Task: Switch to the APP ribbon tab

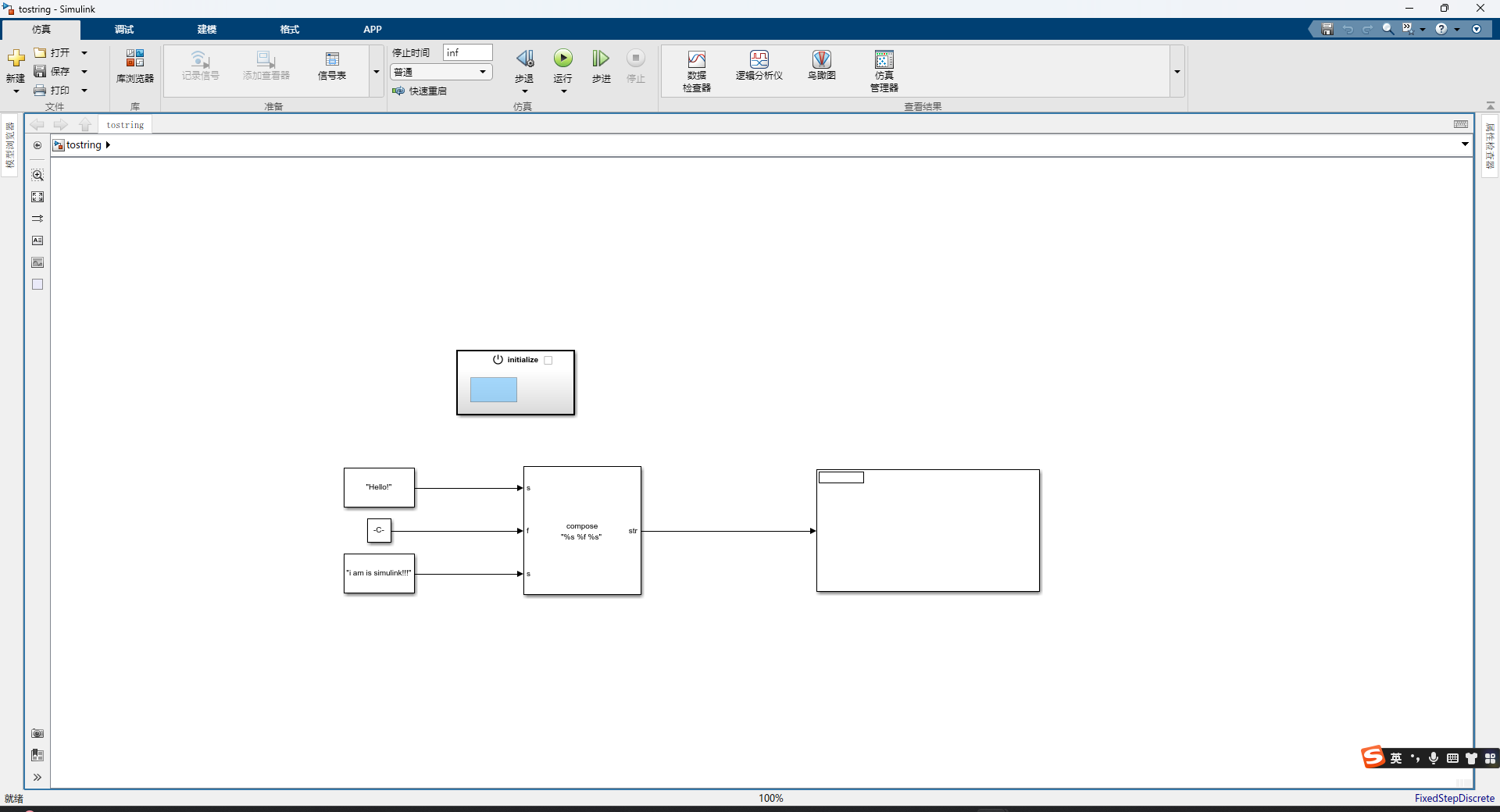Action: [x=373, y=30]
